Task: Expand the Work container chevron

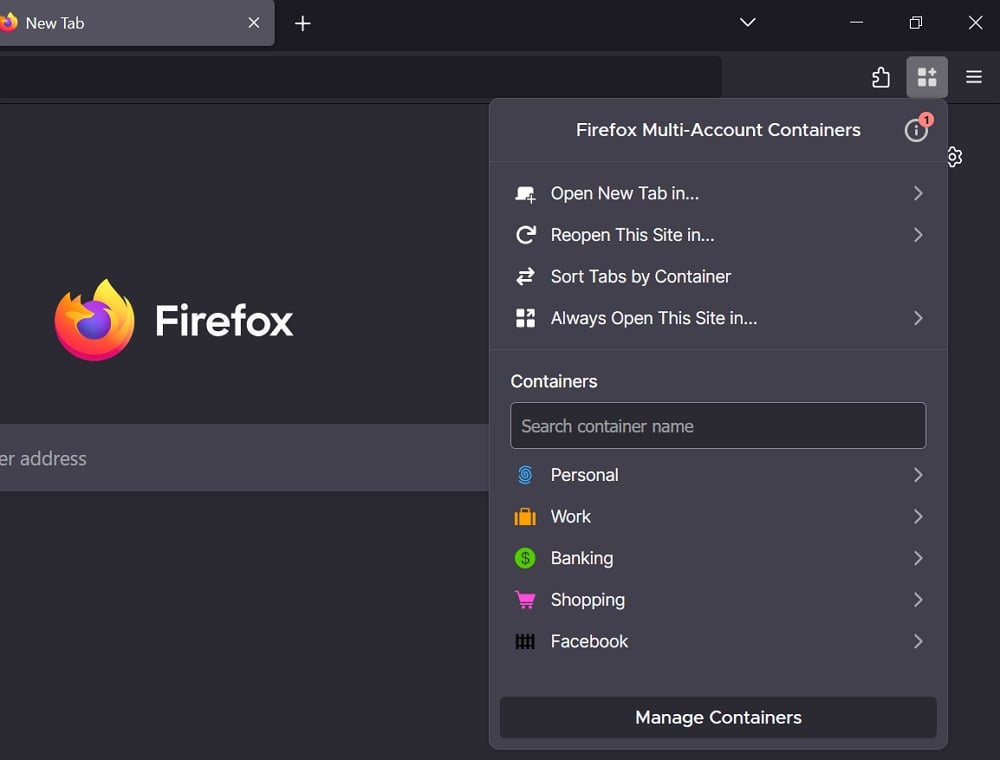Action: pos(918,516)
